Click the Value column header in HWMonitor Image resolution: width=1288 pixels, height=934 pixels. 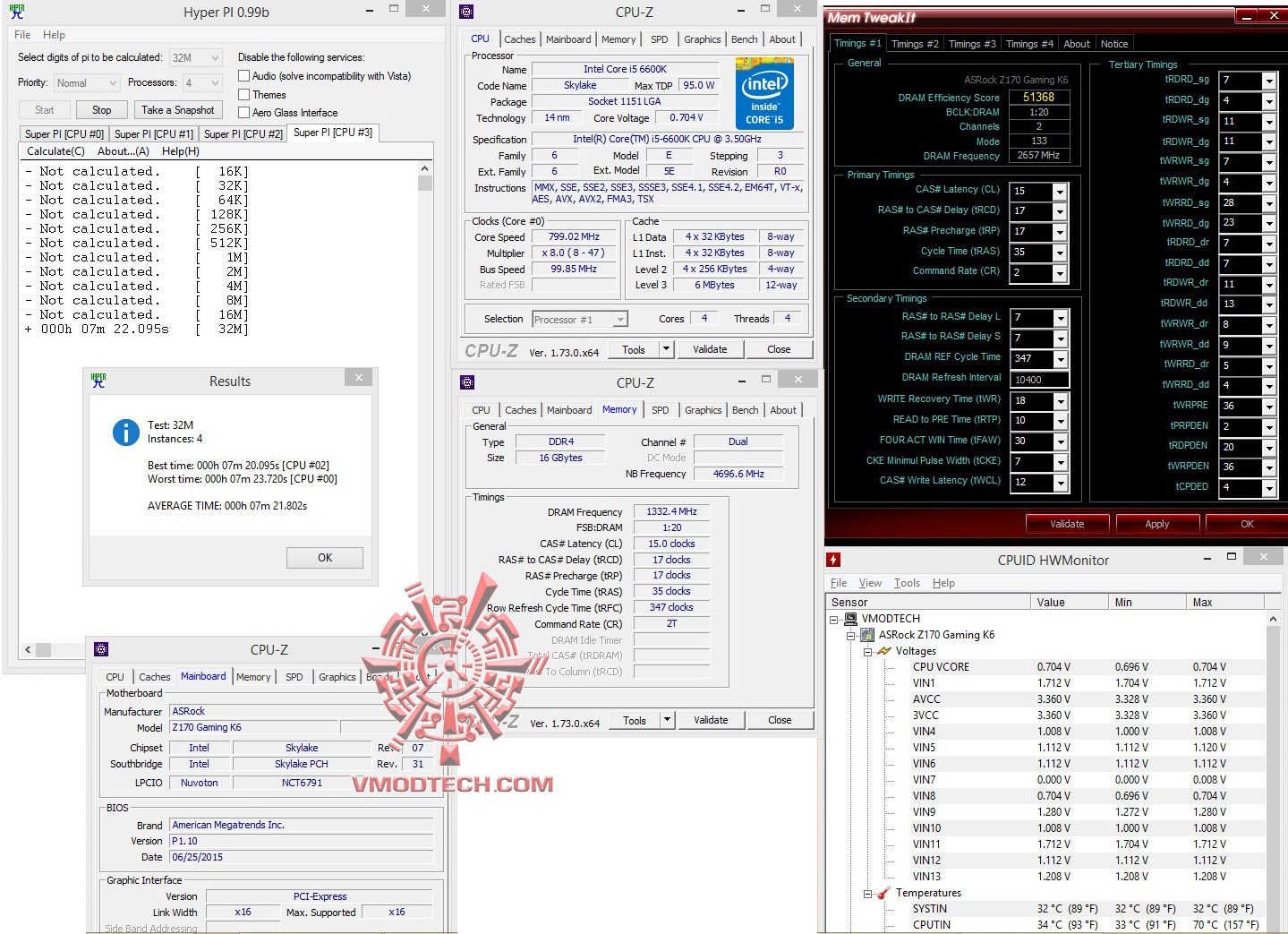click(x=1069, y=603)
